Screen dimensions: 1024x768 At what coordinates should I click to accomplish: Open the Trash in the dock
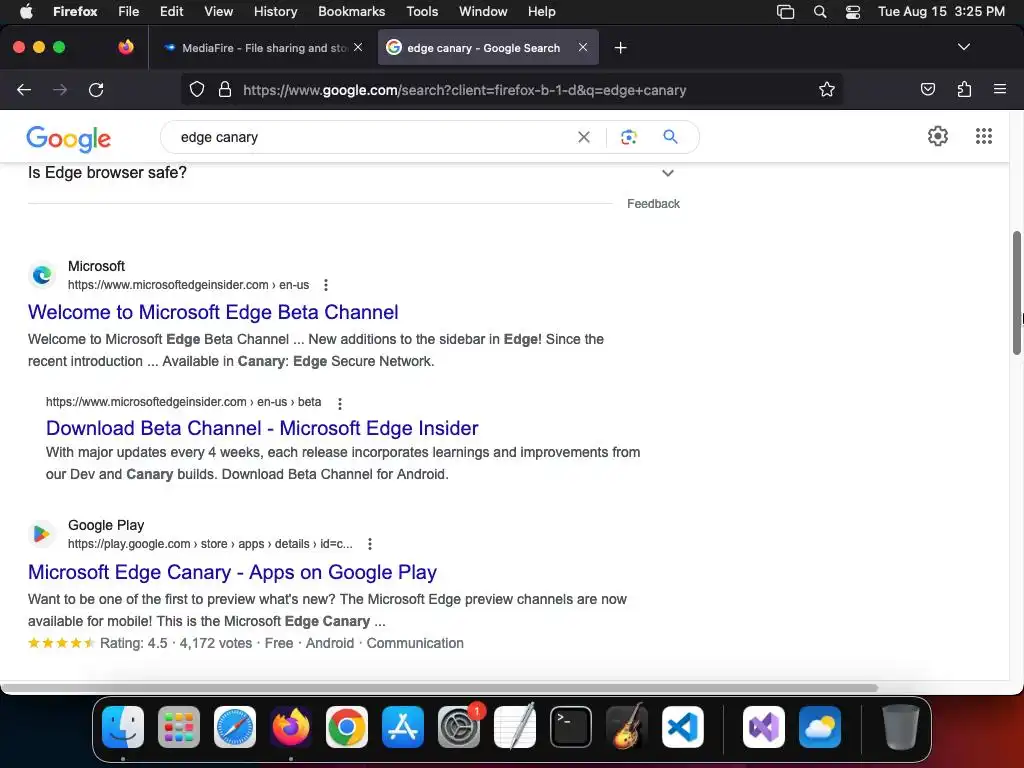(x=901, y=727)
